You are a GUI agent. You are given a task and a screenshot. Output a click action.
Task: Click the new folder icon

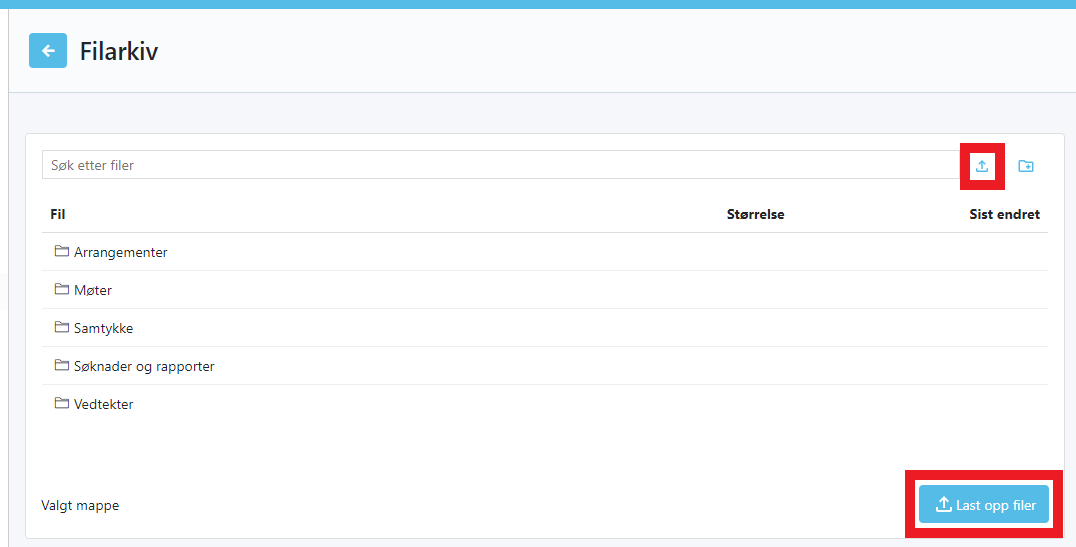point(1026,166)
